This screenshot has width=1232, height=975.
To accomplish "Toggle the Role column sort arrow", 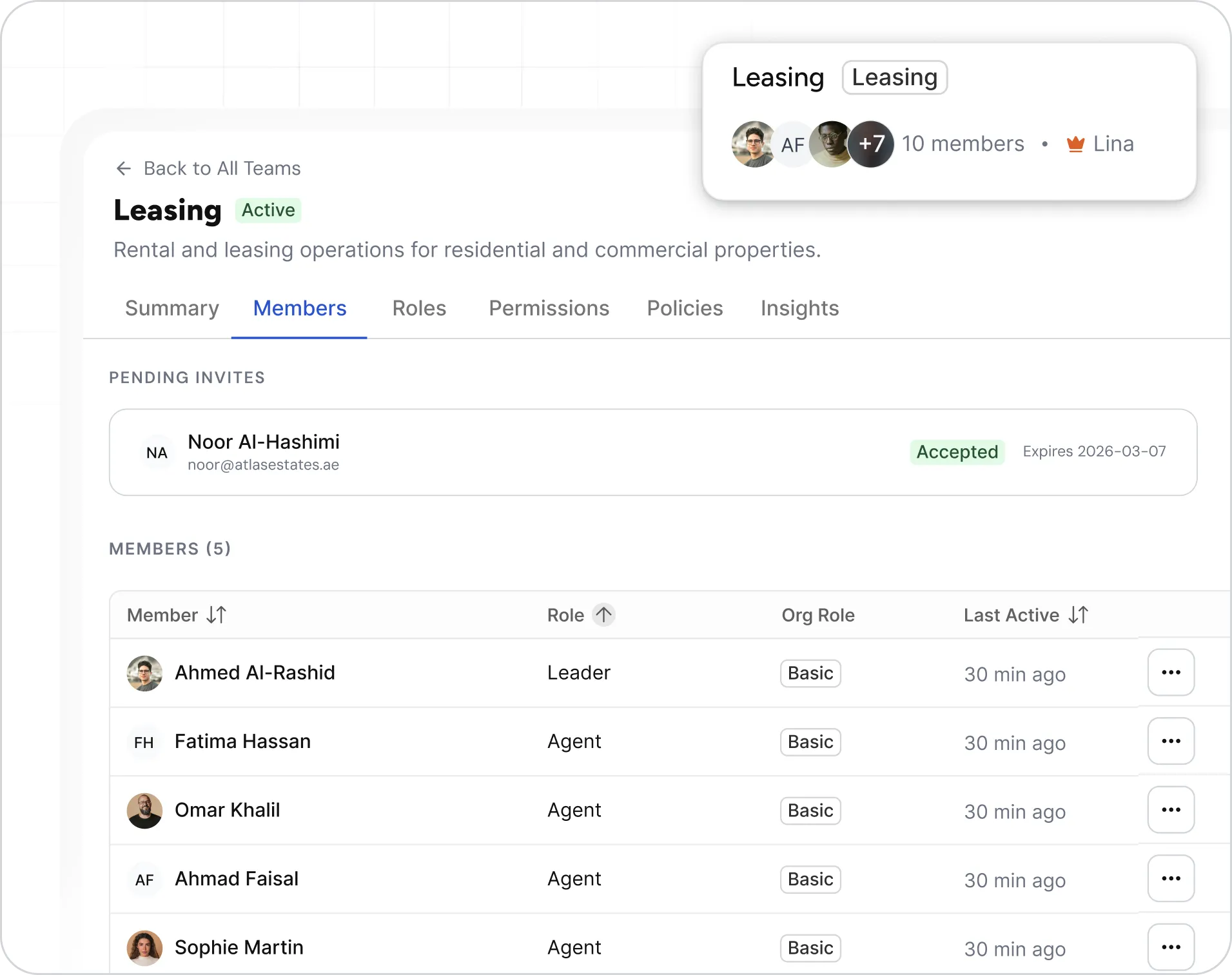I will click(x=603, y=615).
